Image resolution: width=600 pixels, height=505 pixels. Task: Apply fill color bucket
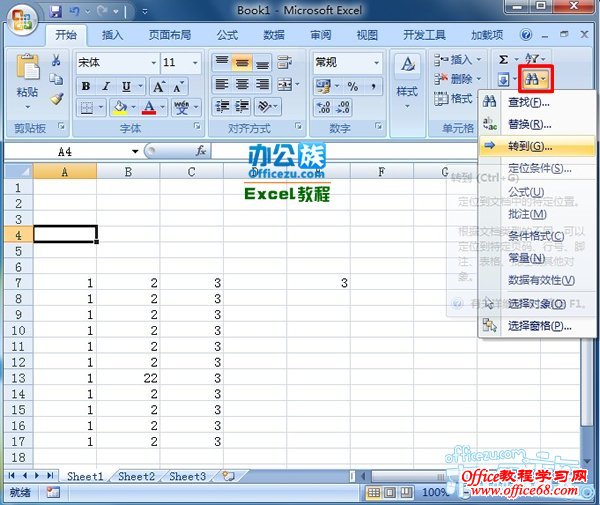[x=120, y=108]
